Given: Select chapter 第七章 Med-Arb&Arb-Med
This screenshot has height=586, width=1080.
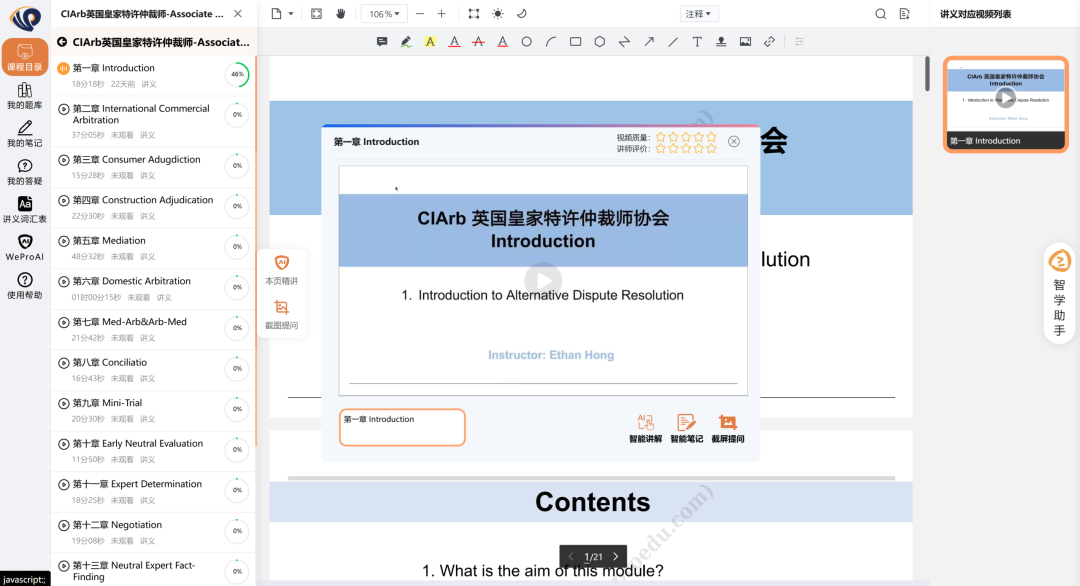Looking at the screenshot, I should pyautogui.click(x=129, y=322).
